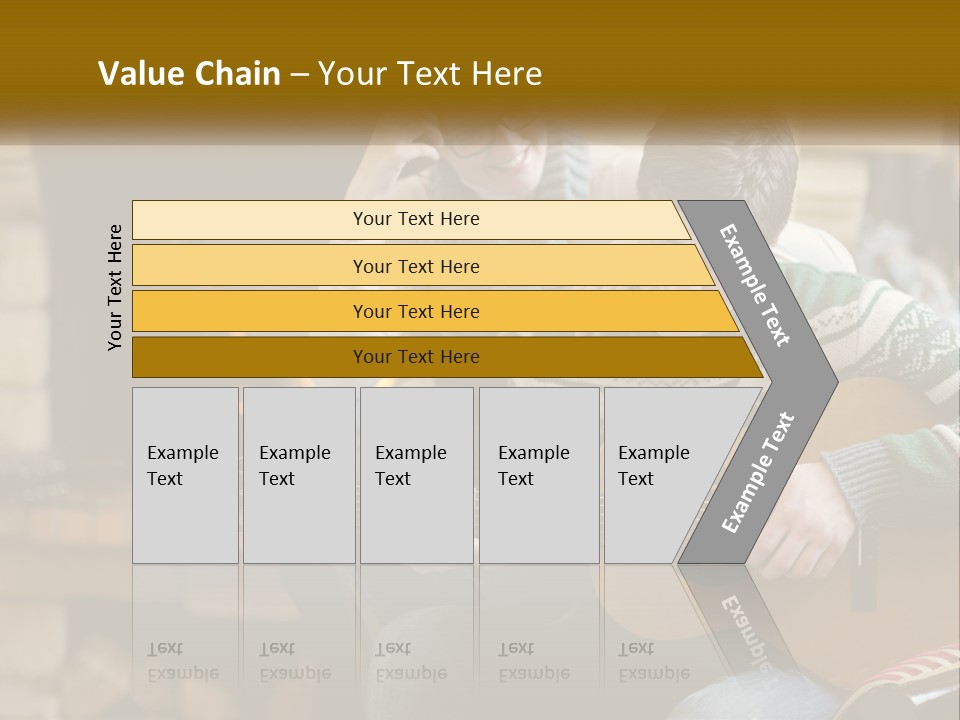Select "Your Text Here" in the slide title
The height and width of the screenshot is (720, 960).
[430, 74]
